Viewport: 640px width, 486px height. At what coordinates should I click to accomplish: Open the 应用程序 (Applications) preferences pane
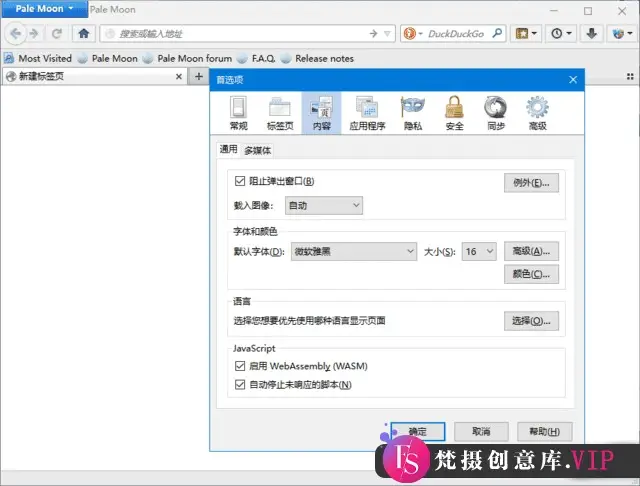click(x=367, y=113)
